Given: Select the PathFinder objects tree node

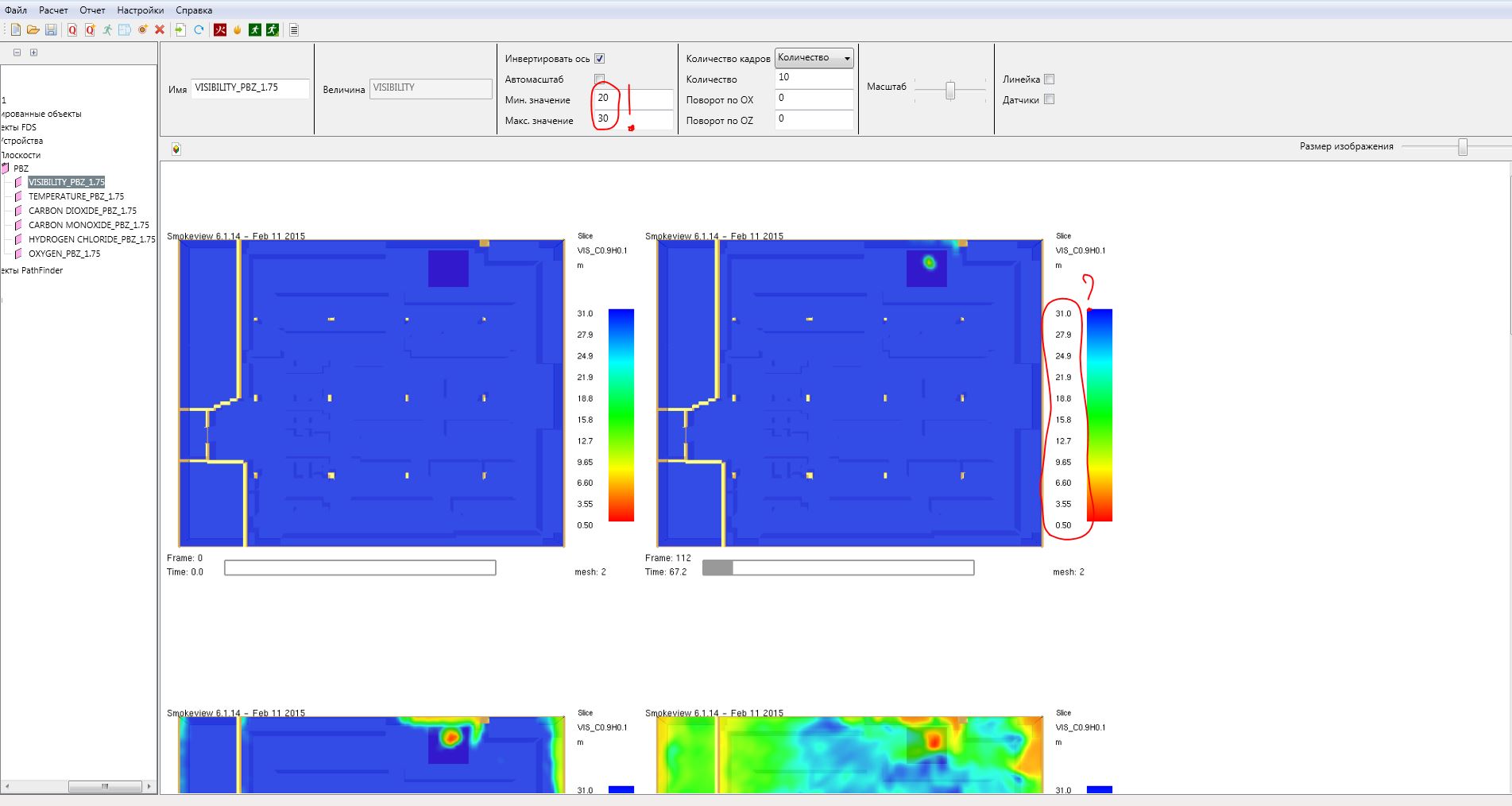Looking at the screenshot, I should click(32, 270).
